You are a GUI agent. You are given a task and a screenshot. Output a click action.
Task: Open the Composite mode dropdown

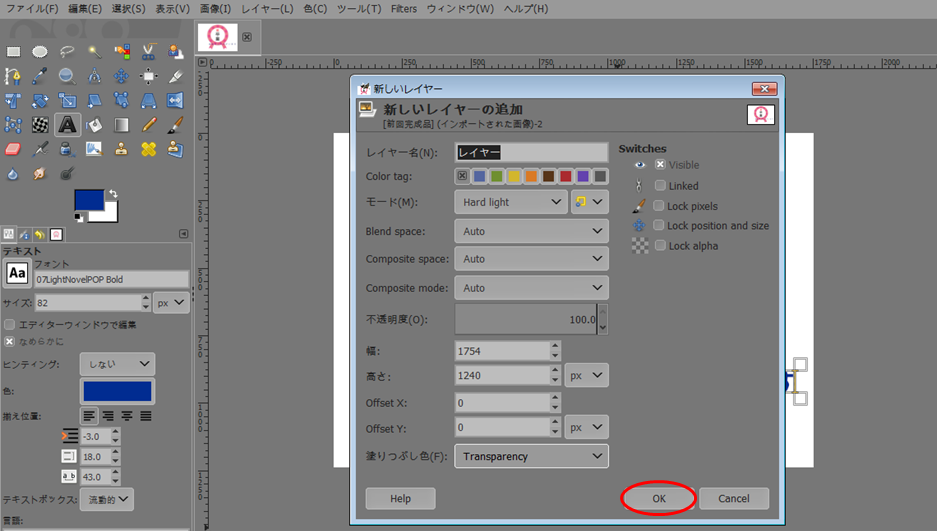click(x=531, y=288)
